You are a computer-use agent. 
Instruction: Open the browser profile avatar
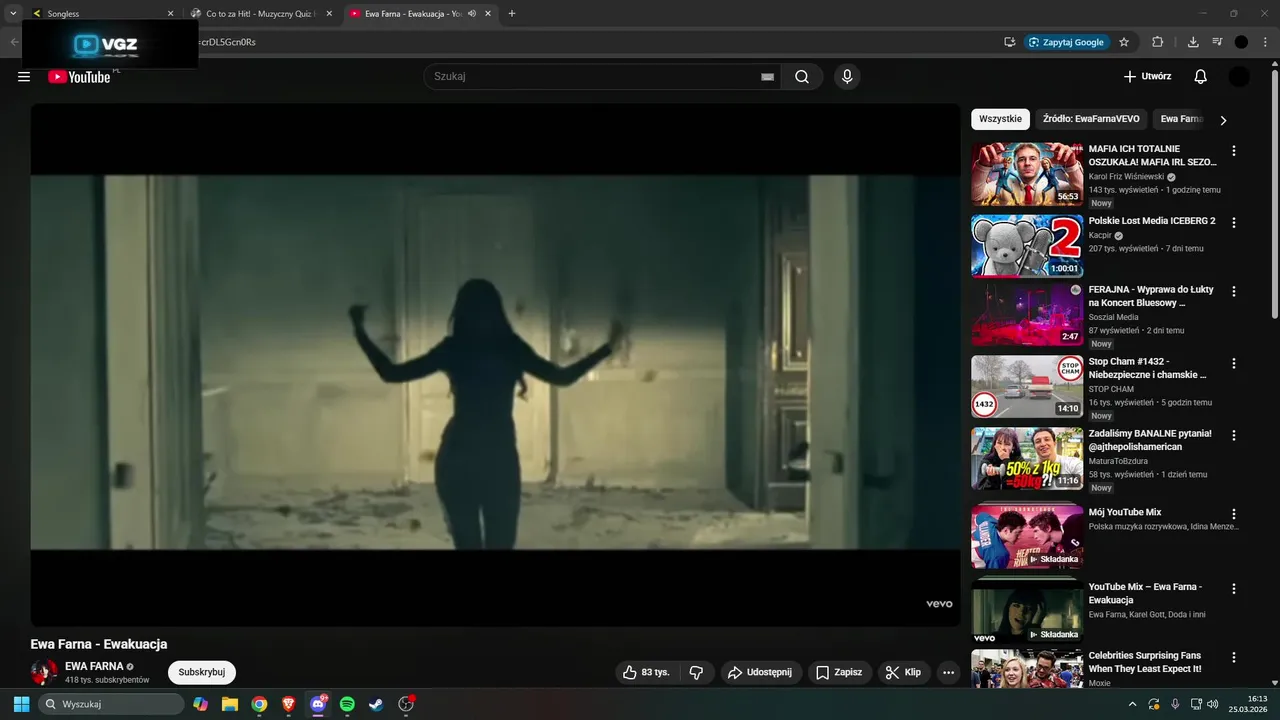[x=1241, y=42]
